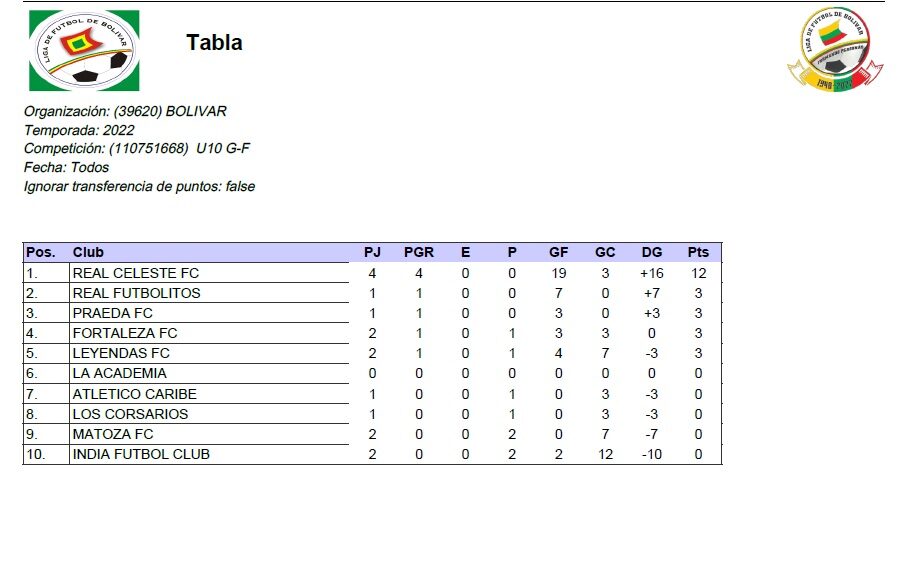Click the Pts column header
The image size is (916, 572).
(x=698, y=252)
